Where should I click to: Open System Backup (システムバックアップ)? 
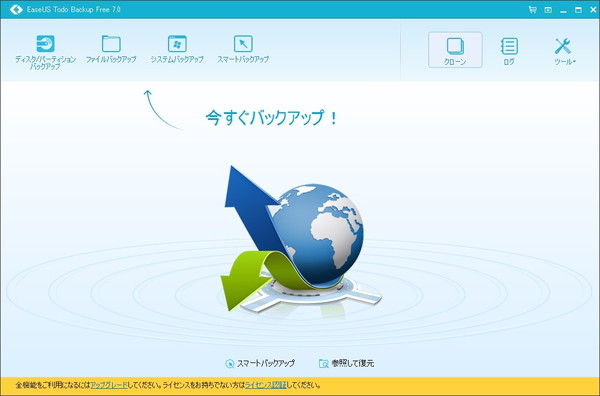coord(177,49)
